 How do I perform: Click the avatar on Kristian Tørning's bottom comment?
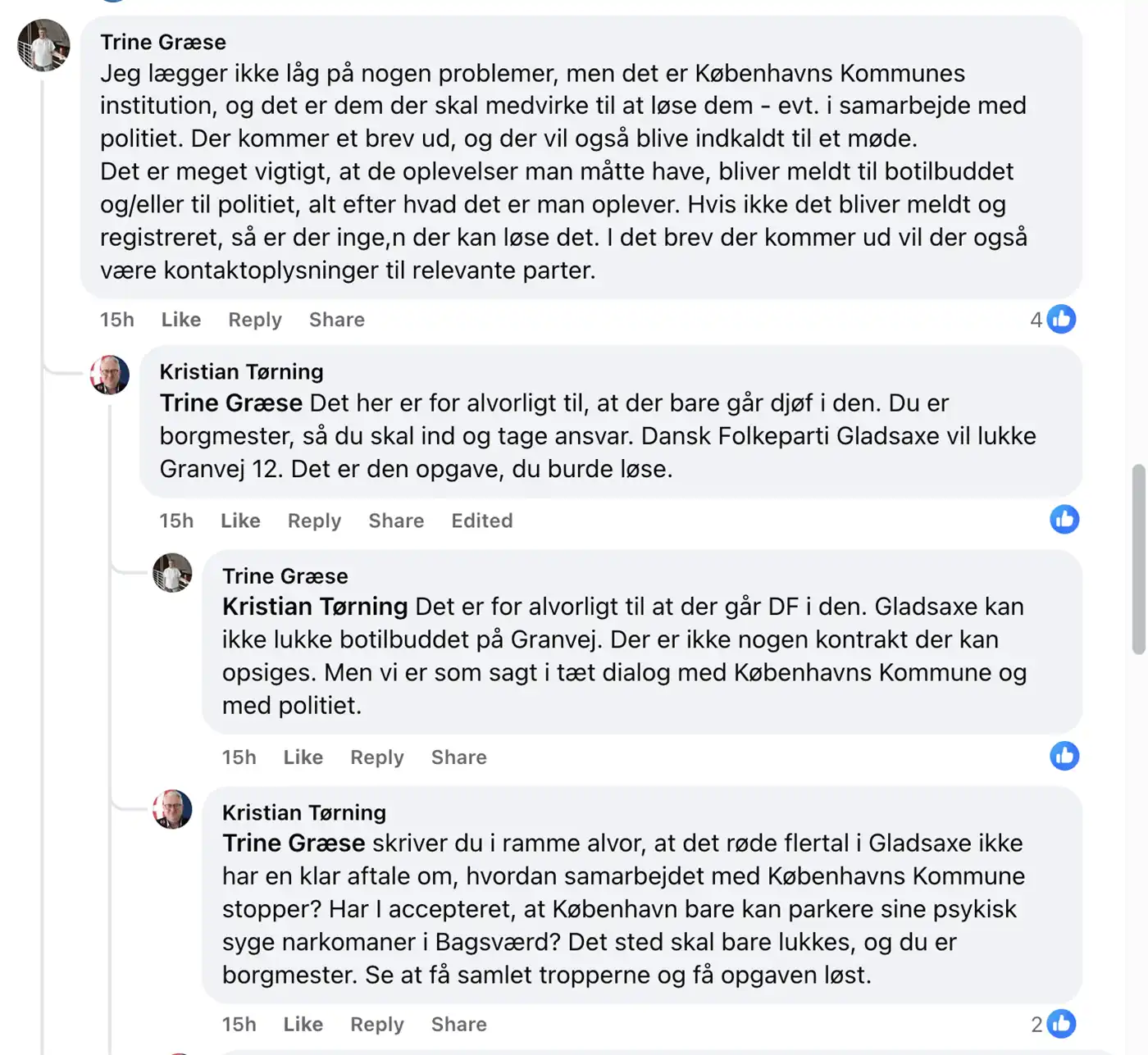tap(172, 809)
